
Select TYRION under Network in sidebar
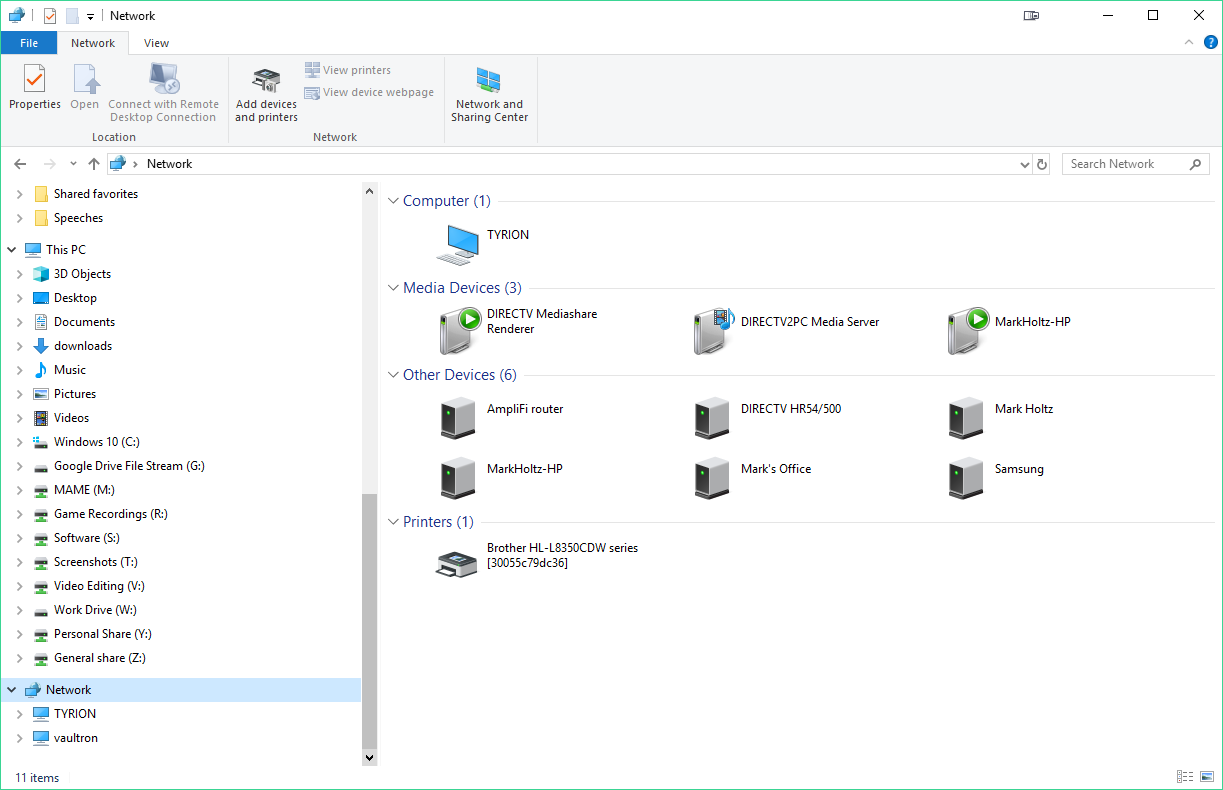(75, 714)
